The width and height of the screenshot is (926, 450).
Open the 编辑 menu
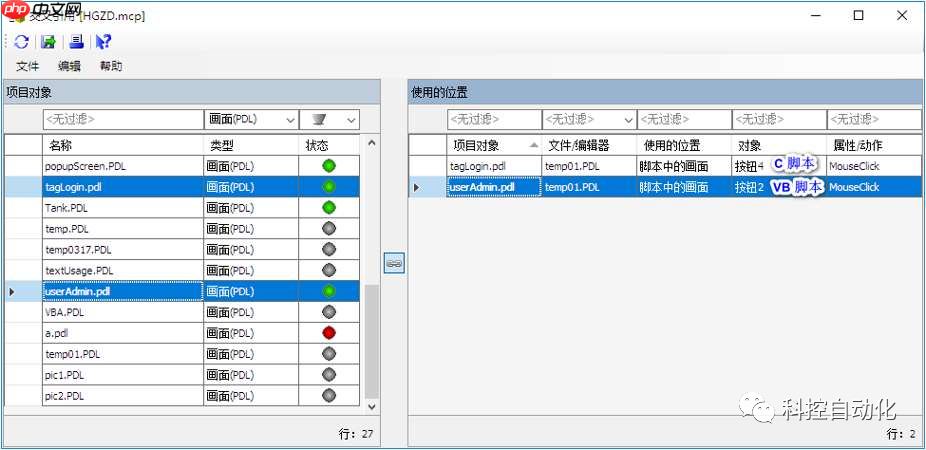(x=69, y=66)
